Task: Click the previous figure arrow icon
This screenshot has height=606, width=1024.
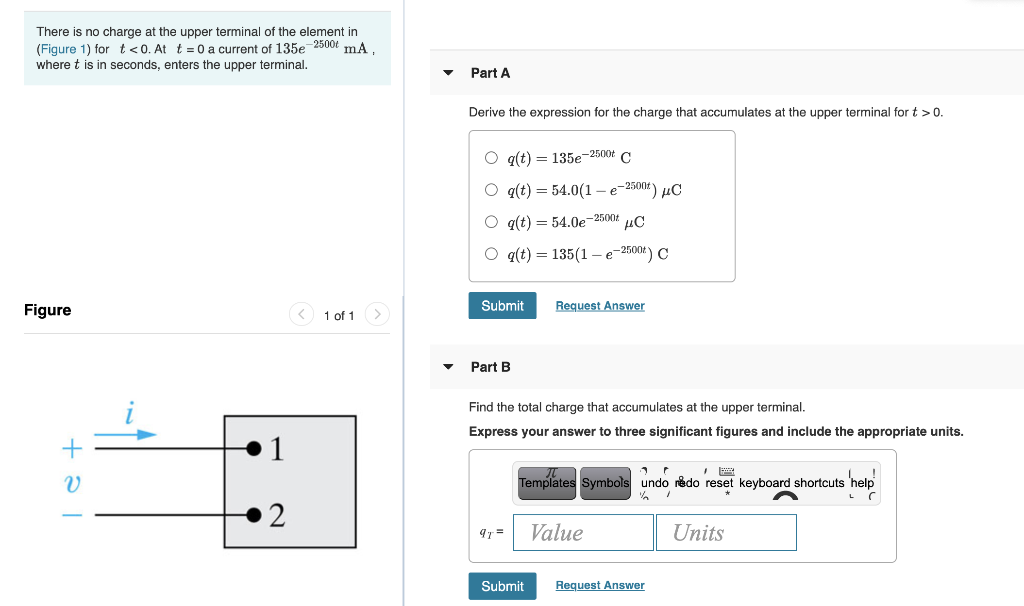Action: coord(302,314)
